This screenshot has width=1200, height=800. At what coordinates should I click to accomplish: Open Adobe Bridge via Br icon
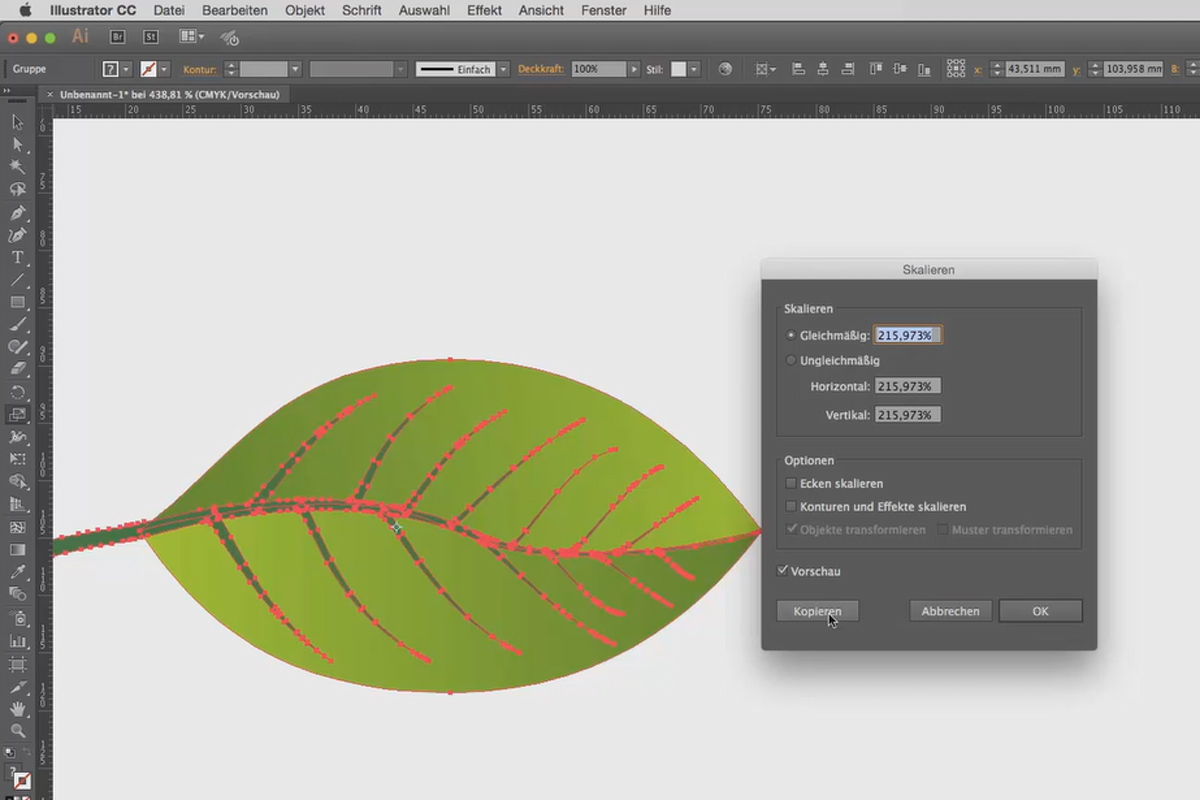(118, 37)
